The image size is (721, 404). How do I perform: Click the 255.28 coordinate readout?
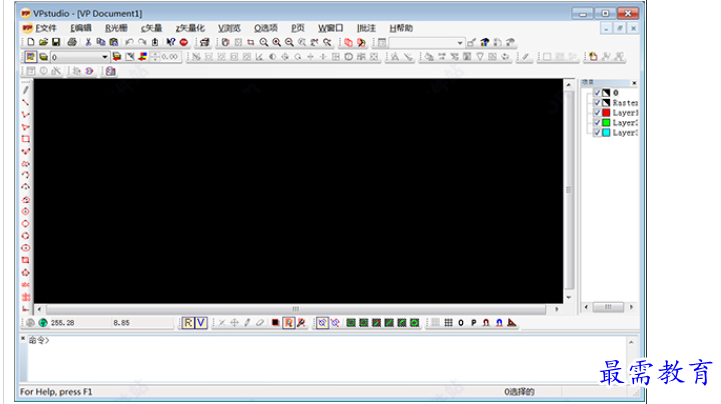coord(63,323)
